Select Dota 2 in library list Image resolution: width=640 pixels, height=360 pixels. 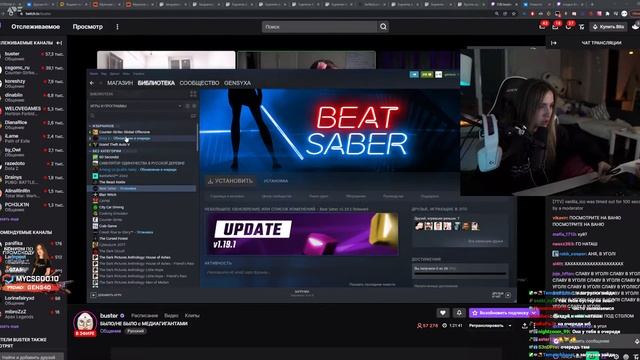tap(142, 138)
